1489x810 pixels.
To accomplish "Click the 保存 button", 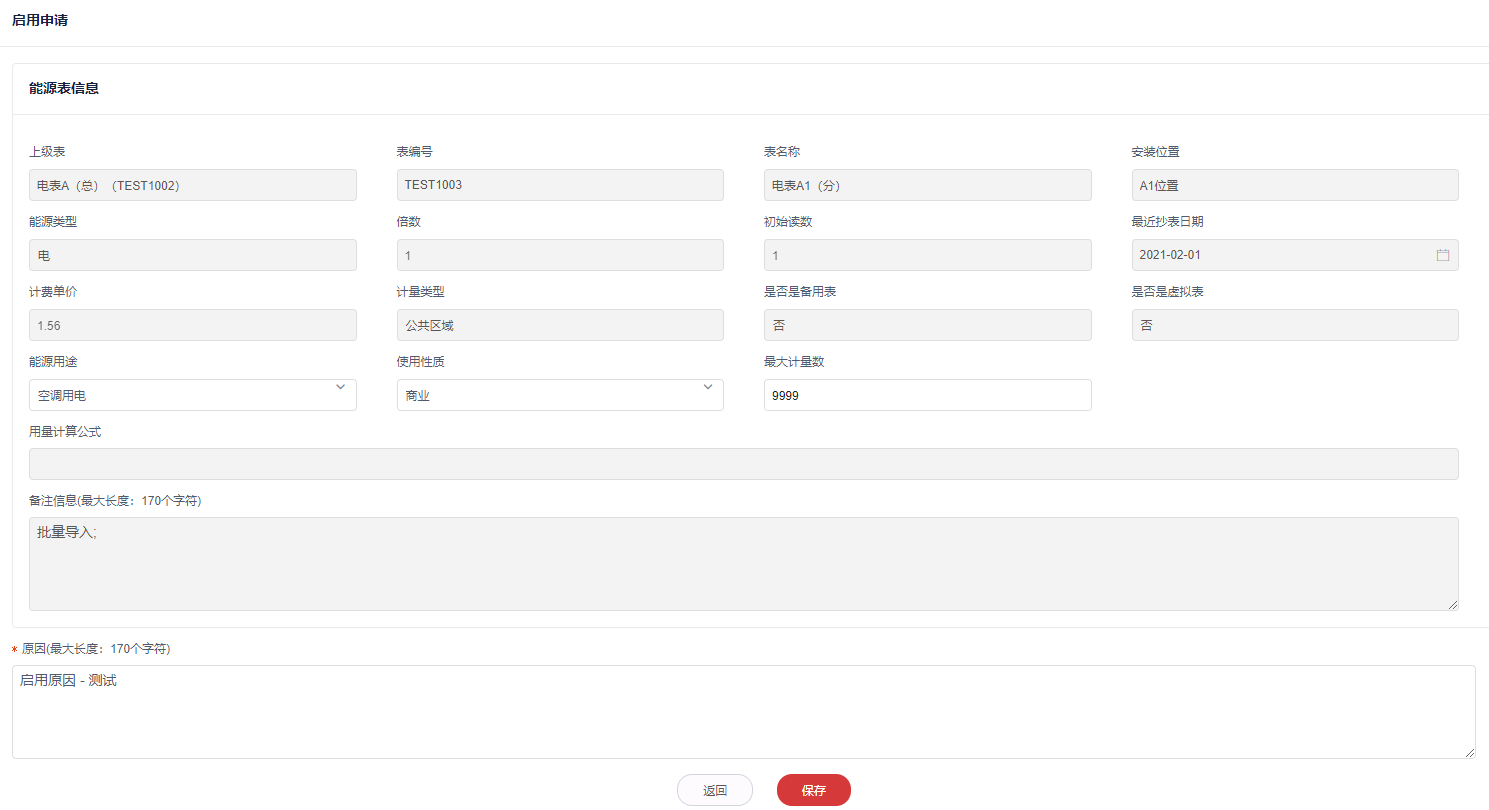I will [x=814, y=790].
